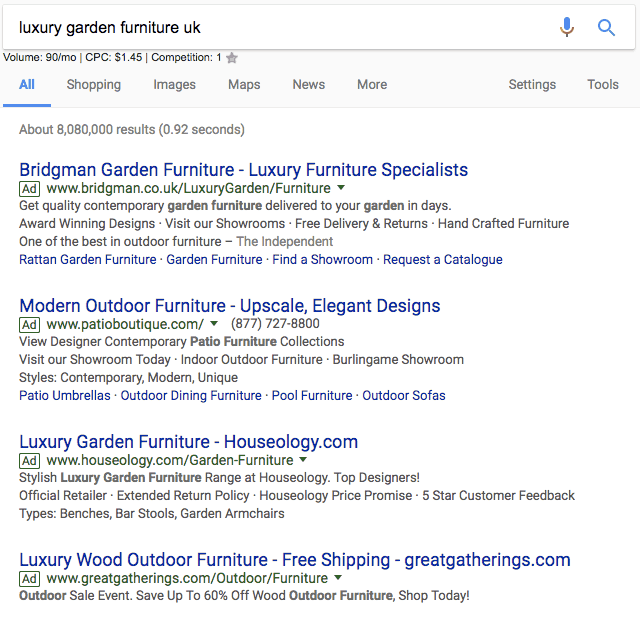640x622 pixels.
Task: Open dropdown arrow beside patioboutique.com URL
Action: [x=214, y=324]
